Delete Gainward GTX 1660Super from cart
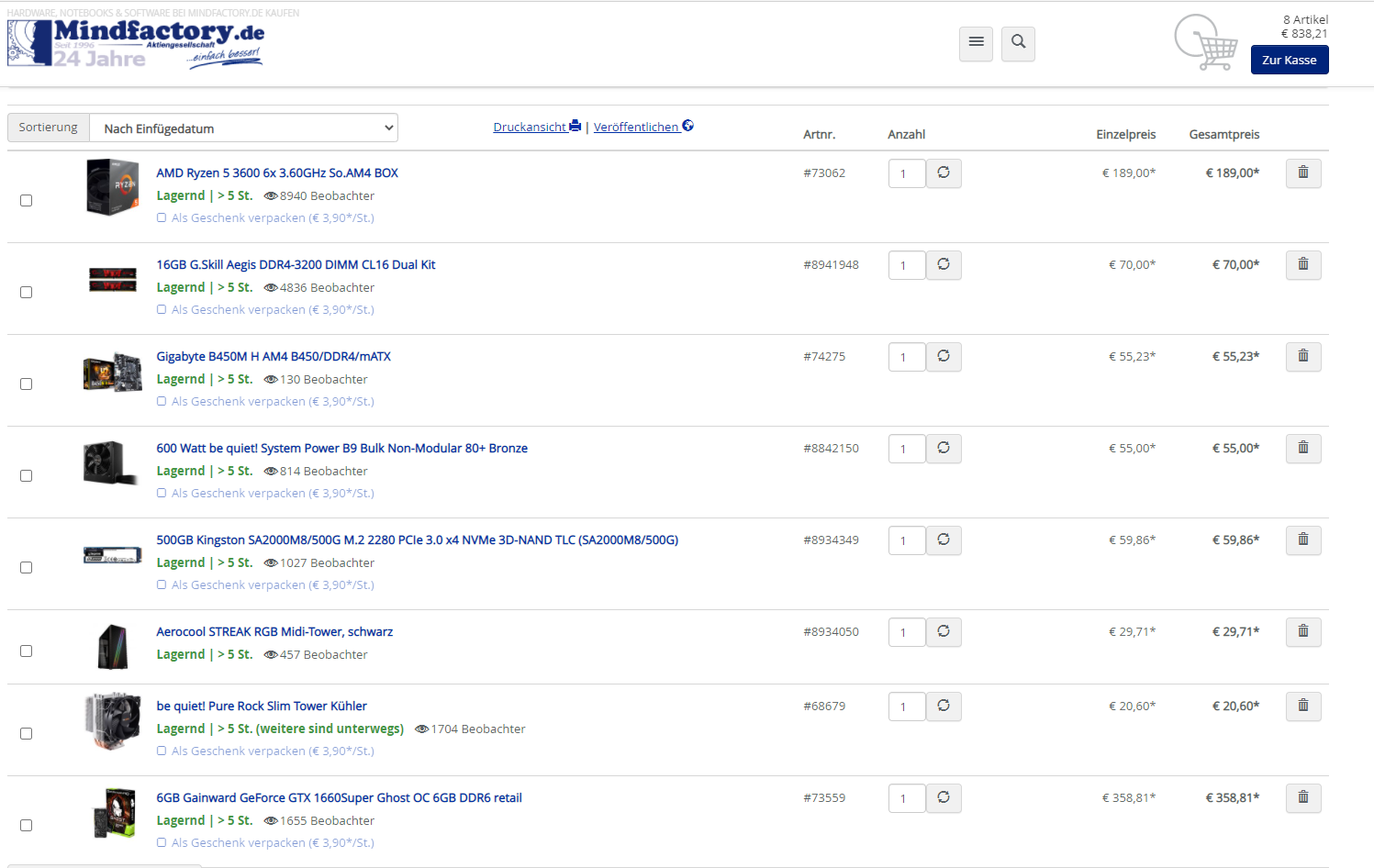This screenshot has width=1374, height=868. 1302,797
